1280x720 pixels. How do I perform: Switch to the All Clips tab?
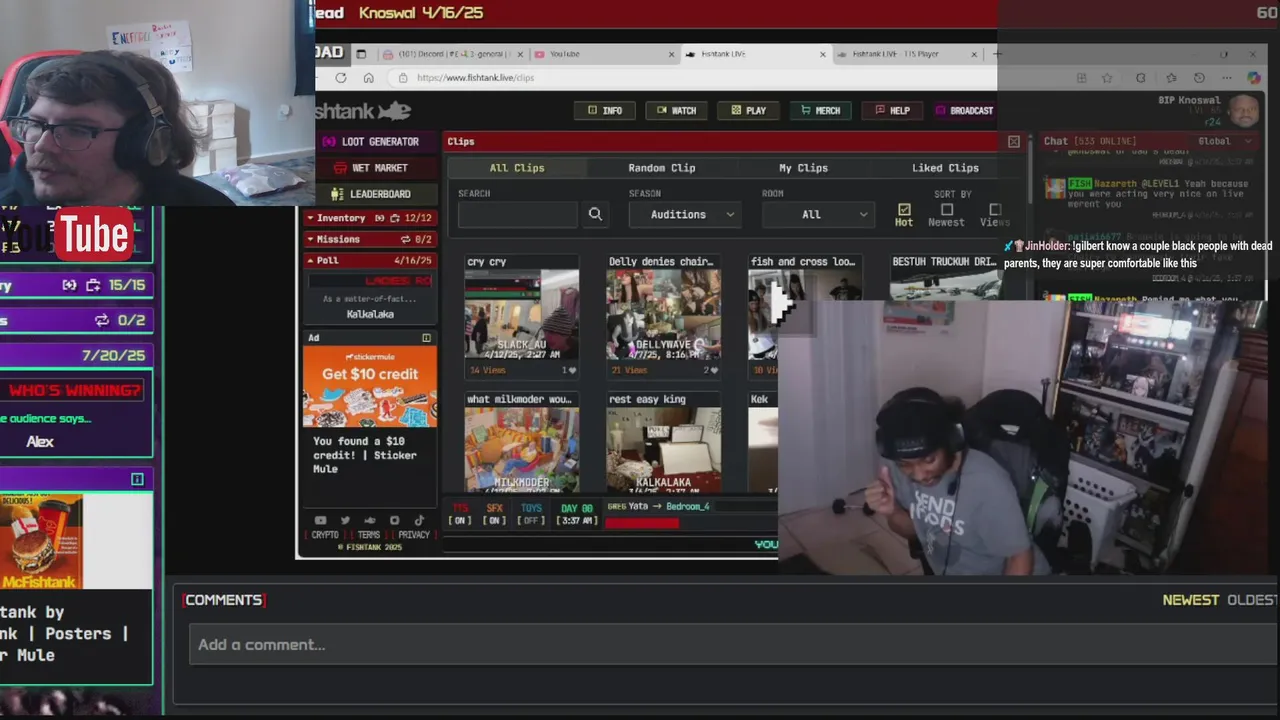tap(517, 168)
